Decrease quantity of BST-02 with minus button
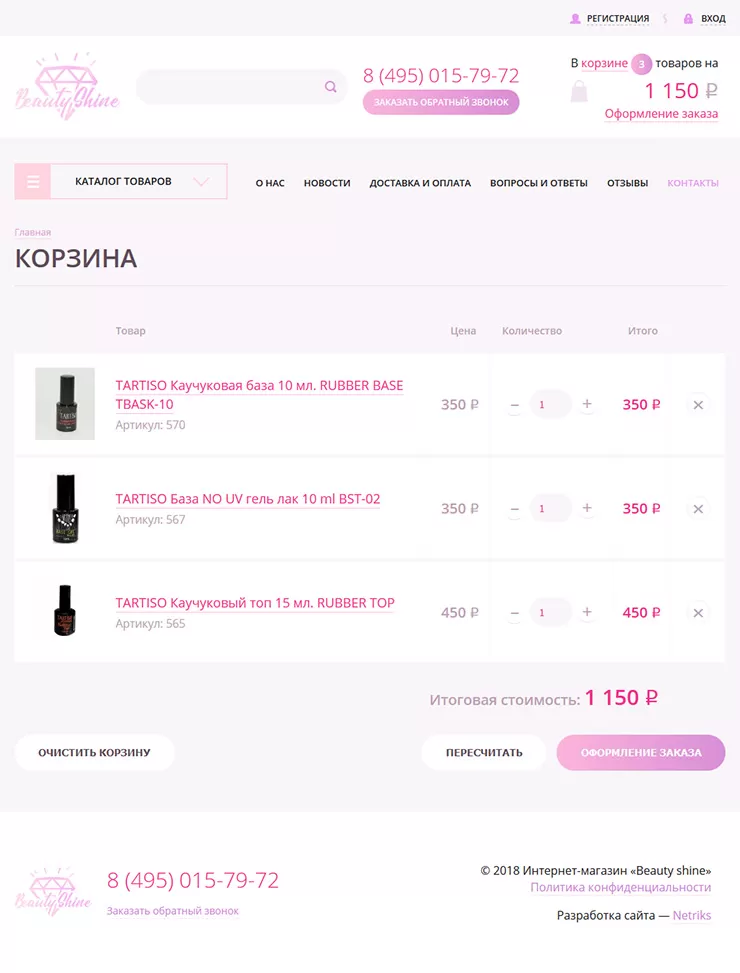The width and height of the screenshot is (740, 973). 514,508
